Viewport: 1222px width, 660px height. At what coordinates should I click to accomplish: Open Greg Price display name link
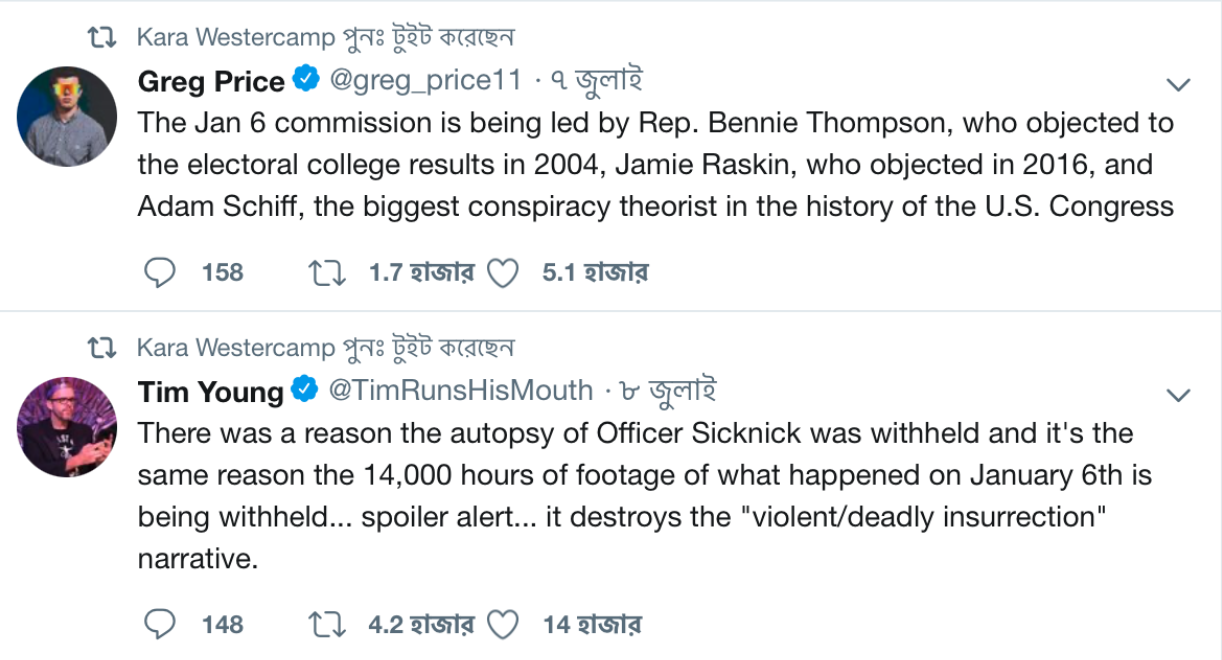211,81
